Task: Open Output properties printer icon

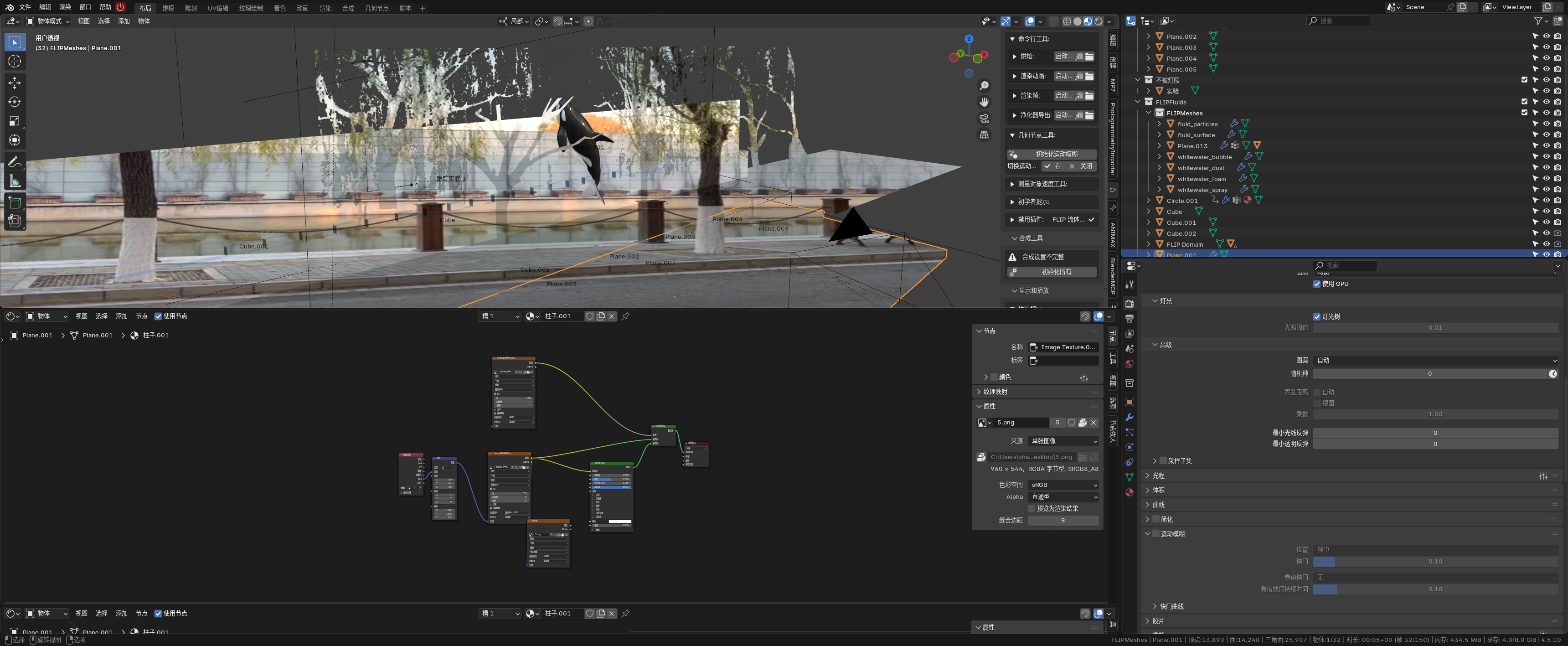Action: coord(1130,318)
